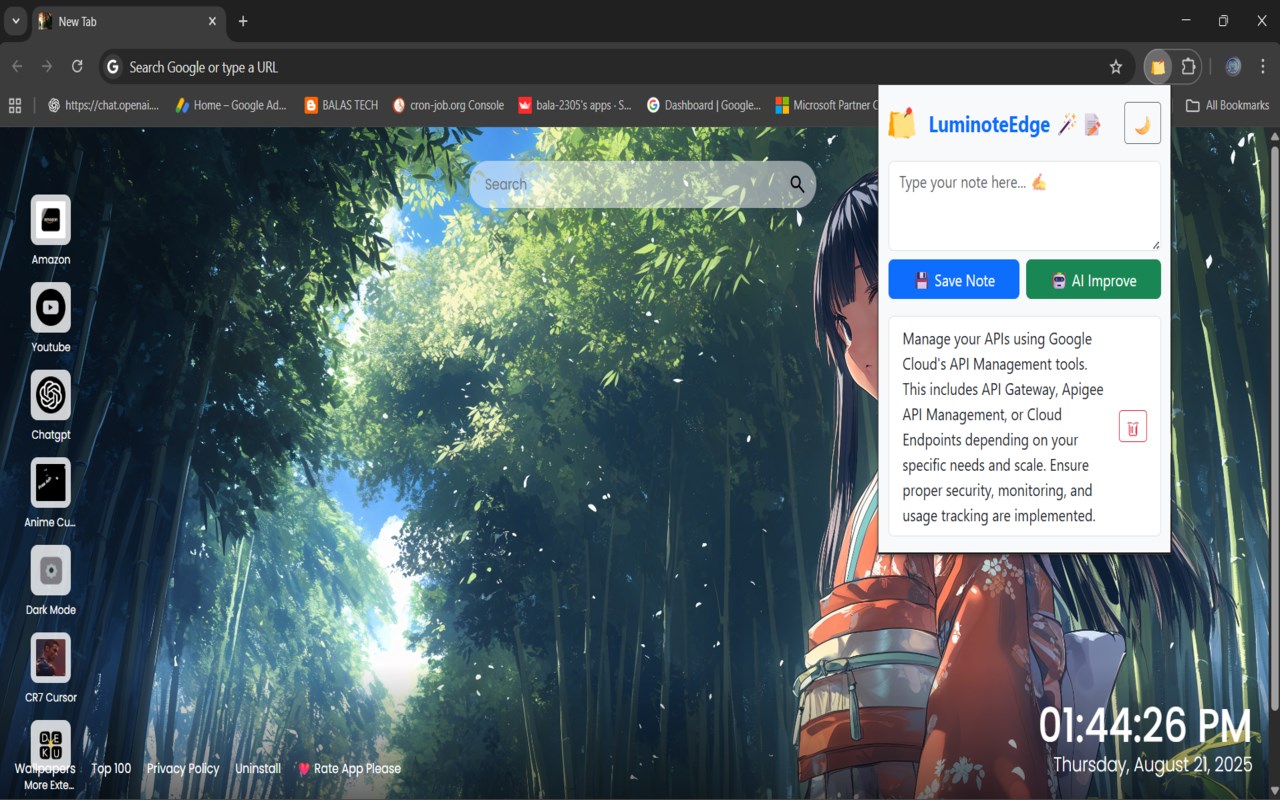Select the New Tab tab
Screen dimensions: 1280x800
[127, 21]
